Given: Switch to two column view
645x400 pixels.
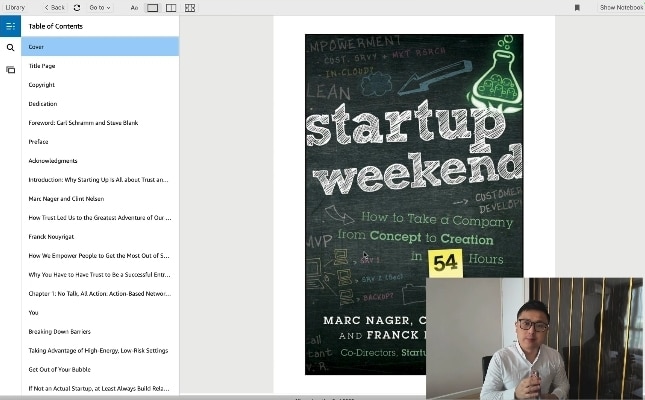Looking at the screenshot, I should pos(171,7).
